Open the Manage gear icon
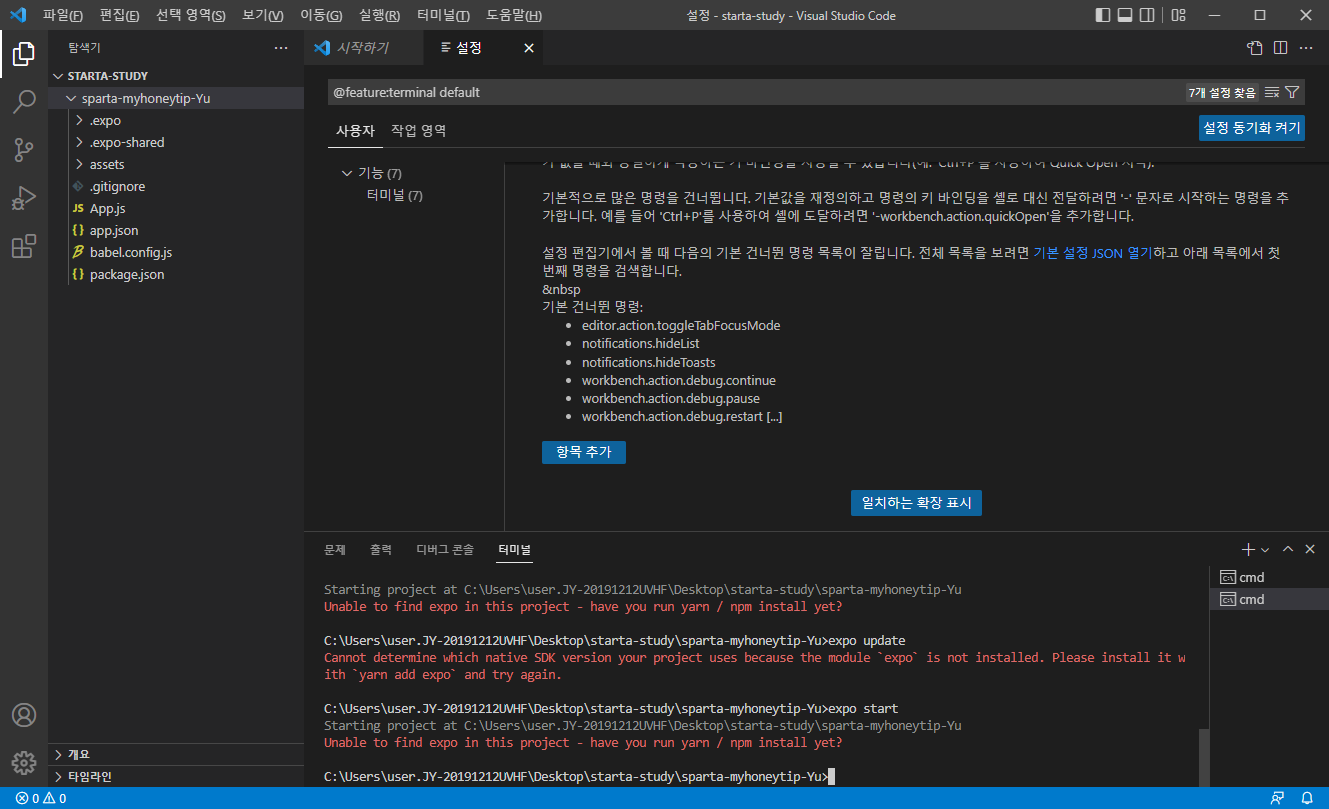Screen dimensions: 1329x809 click(x=24, y=762)
